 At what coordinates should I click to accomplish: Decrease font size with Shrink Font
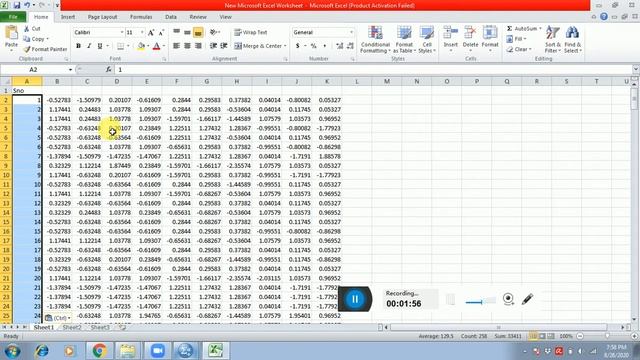tap(161, 33)
